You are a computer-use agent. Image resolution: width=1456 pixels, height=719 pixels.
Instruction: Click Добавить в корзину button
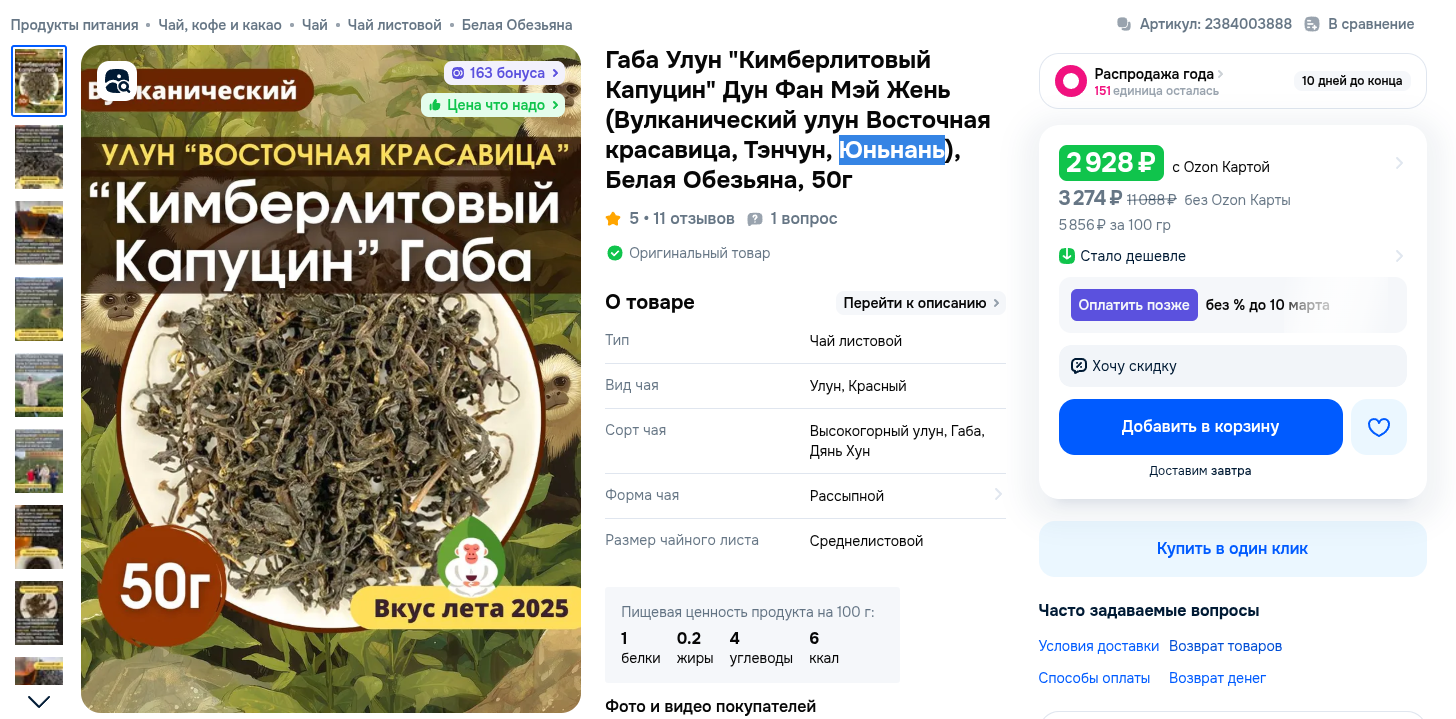click(1200, 427)
